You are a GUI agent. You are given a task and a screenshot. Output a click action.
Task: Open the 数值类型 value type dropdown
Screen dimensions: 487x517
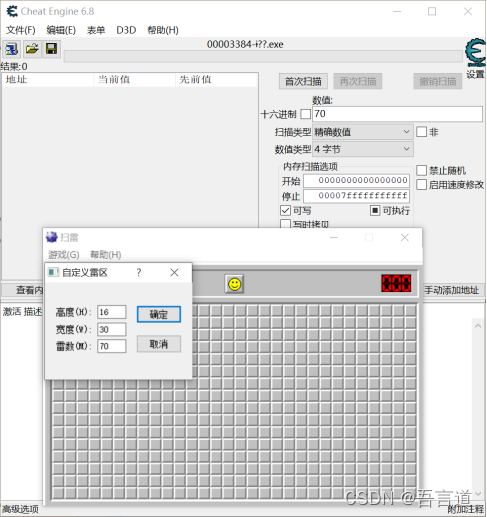(x=363, y=149)
